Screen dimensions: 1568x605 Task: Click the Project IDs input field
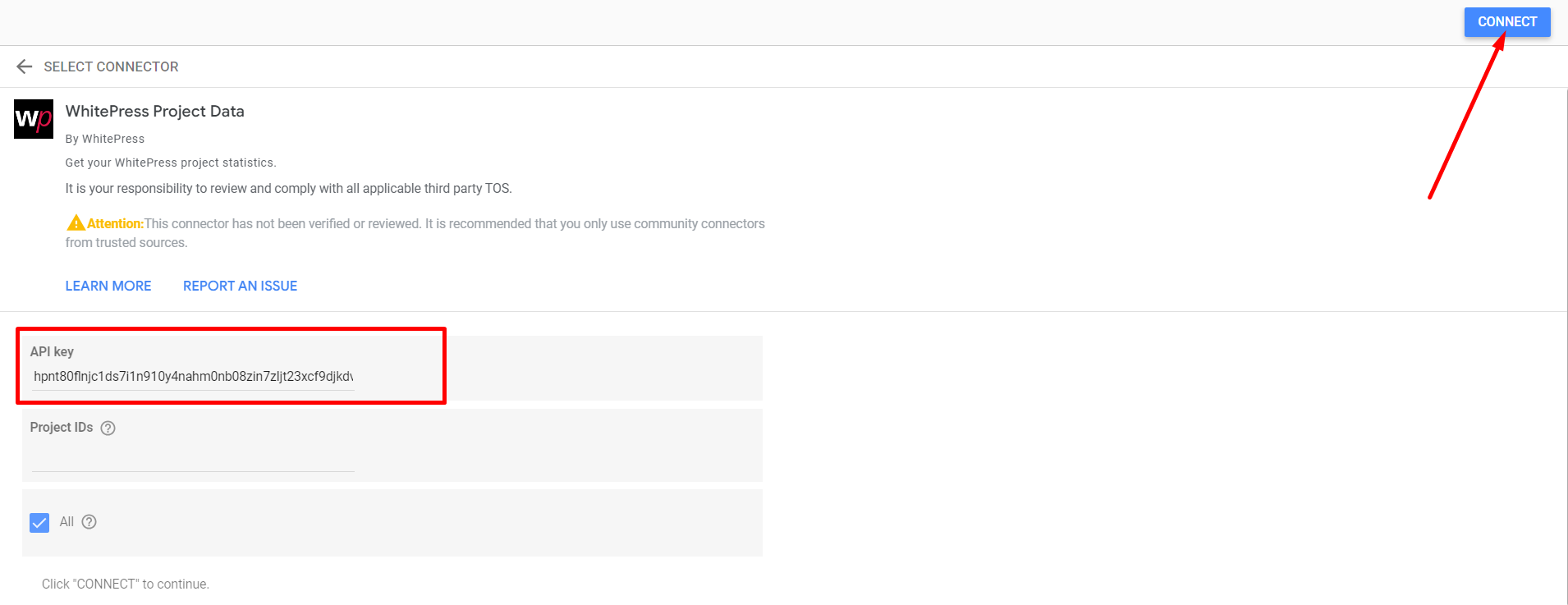pyautogui.click(x=193, y=458)
